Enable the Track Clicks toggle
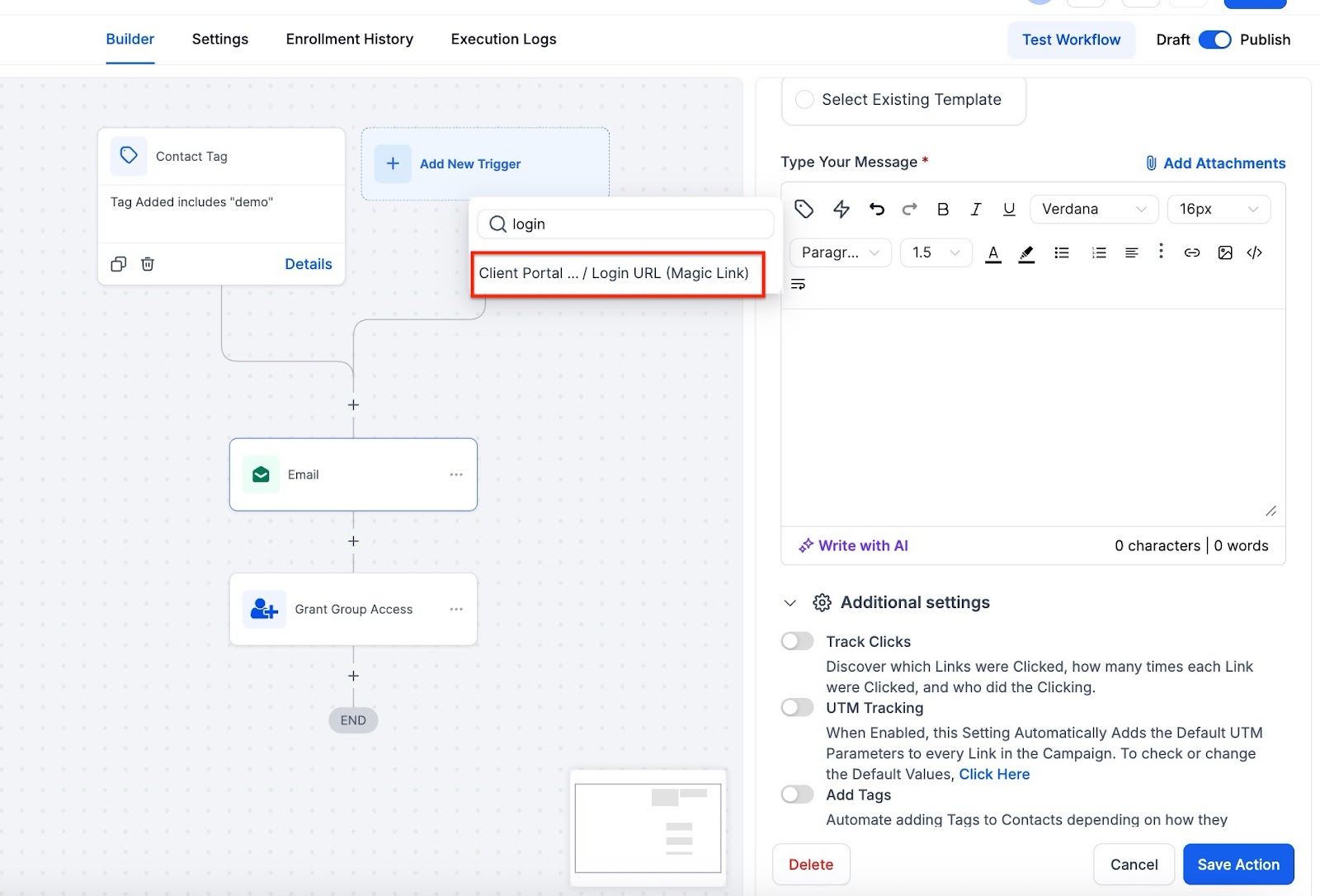The image size is (1320, 896). coord(797,641)
